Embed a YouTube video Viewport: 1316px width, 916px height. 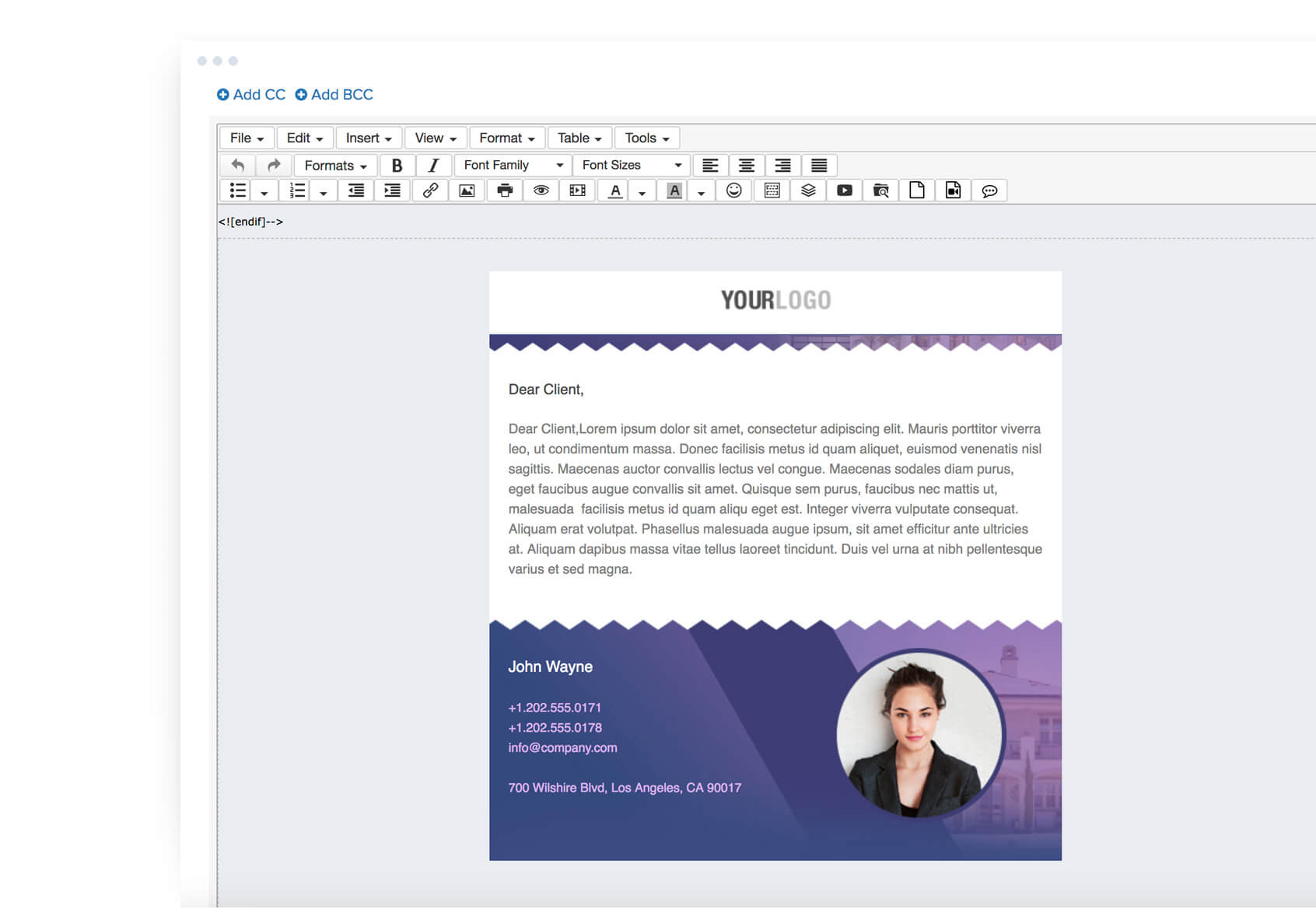pyautogui.click(x=845, y=190)
